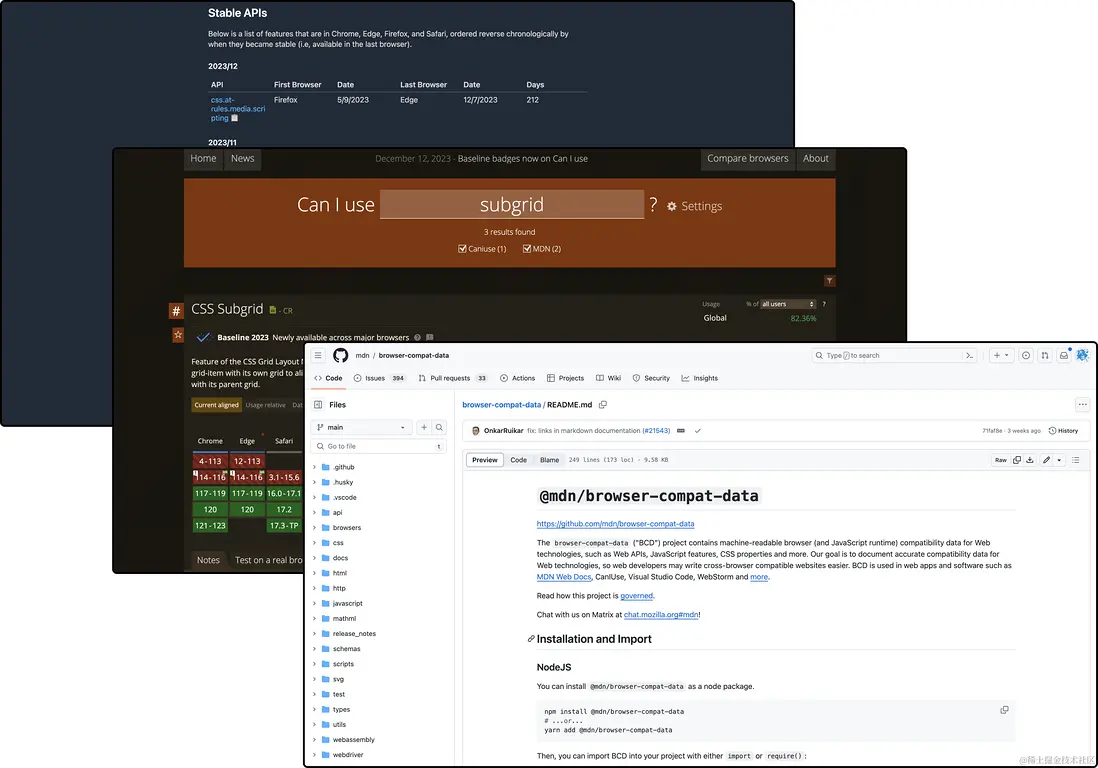This screenshot has height=768, width=1098.
Task: Open MDN Web Docs link
Action: pos(564,577)
